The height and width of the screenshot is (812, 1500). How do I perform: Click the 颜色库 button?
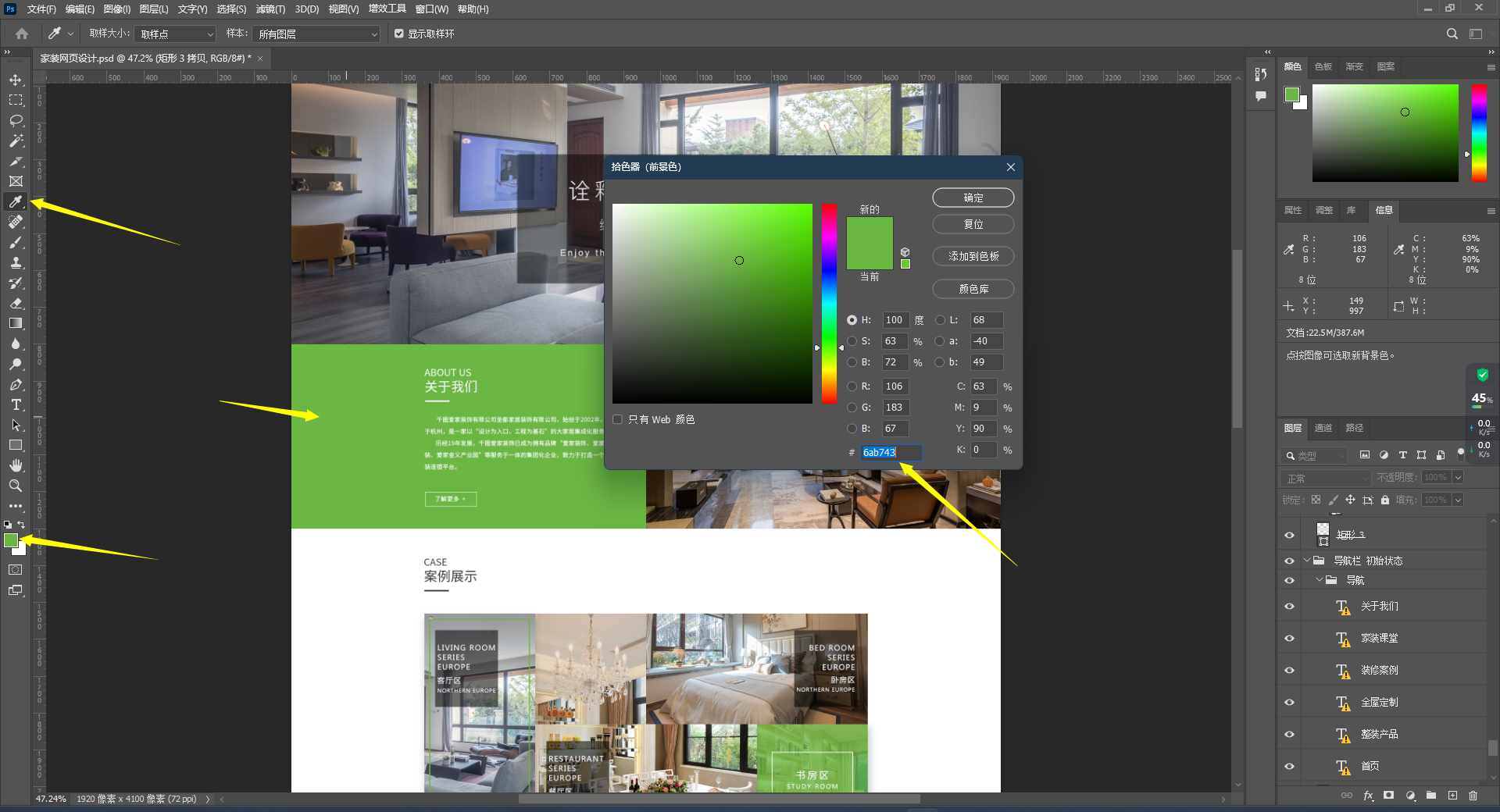[973, 289]
